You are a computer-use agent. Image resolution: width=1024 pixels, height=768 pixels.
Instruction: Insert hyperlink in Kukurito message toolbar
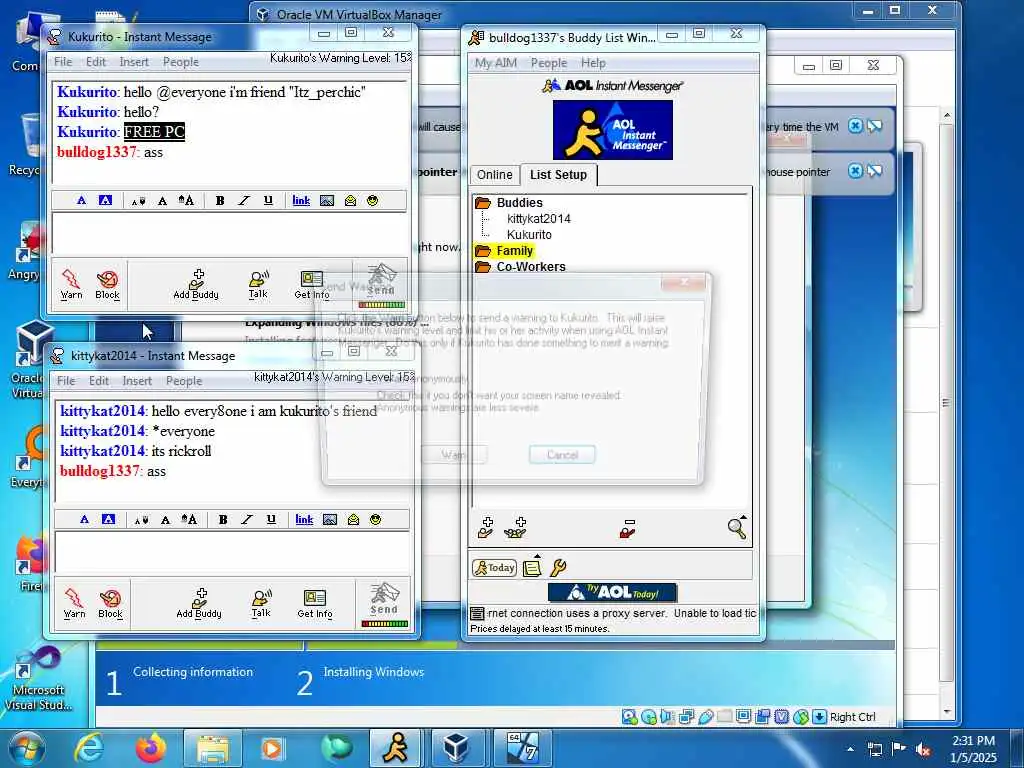tap(301, 200)
